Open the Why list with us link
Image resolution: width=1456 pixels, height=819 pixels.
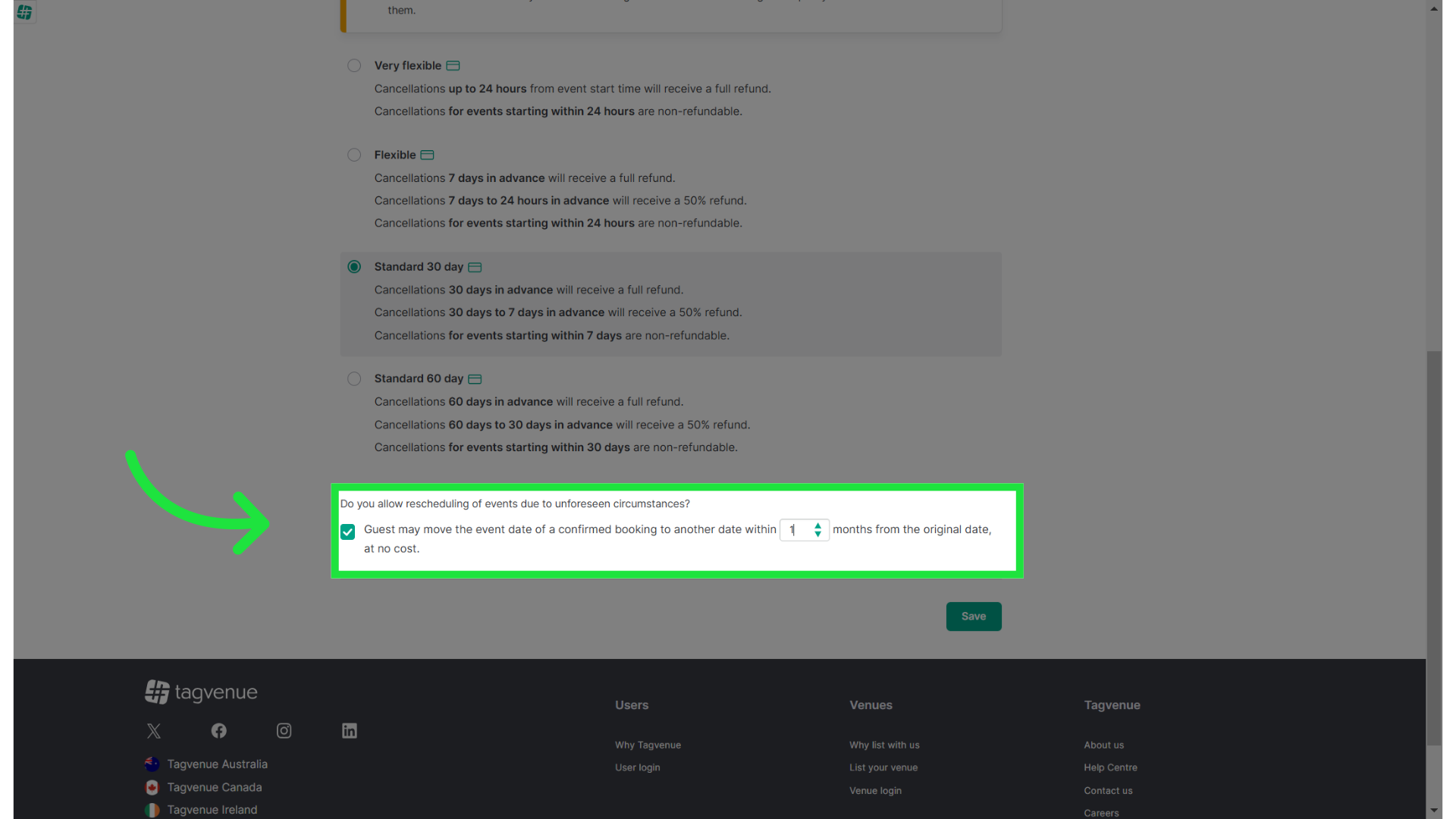pyautogui.click(x=884, y=745)
